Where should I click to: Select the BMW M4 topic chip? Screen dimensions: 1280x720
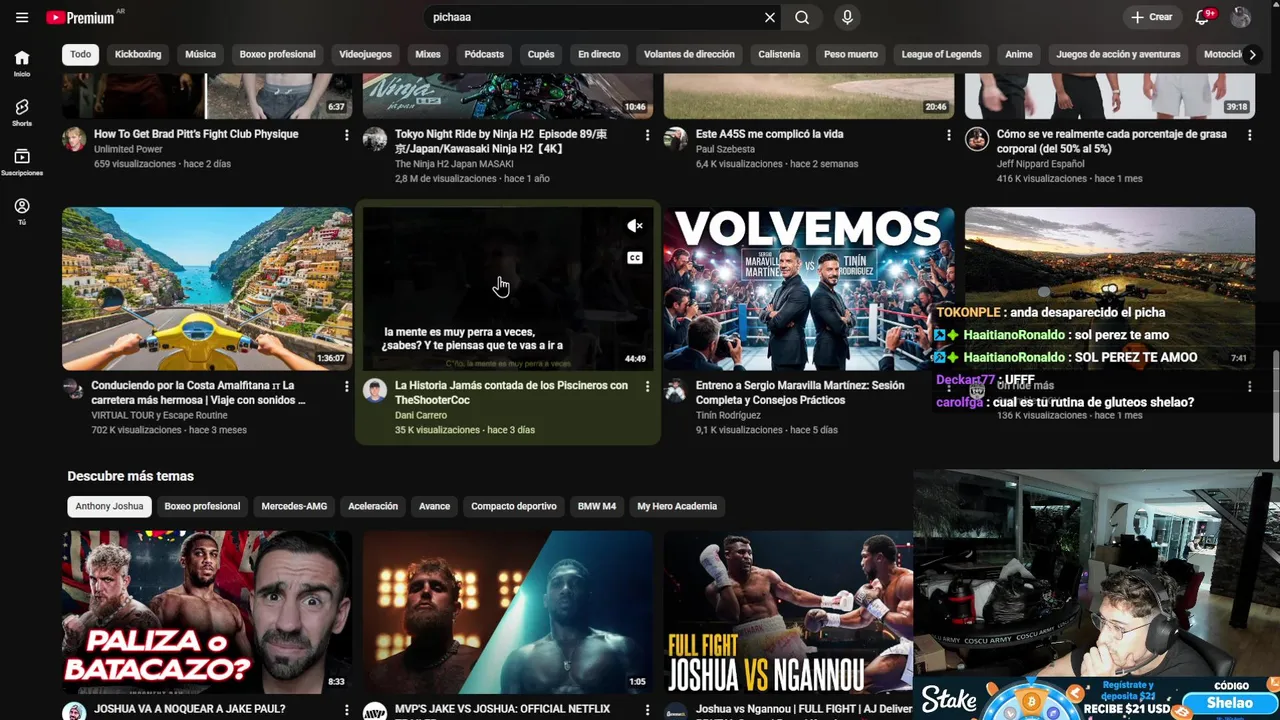(x=597, y=506)
